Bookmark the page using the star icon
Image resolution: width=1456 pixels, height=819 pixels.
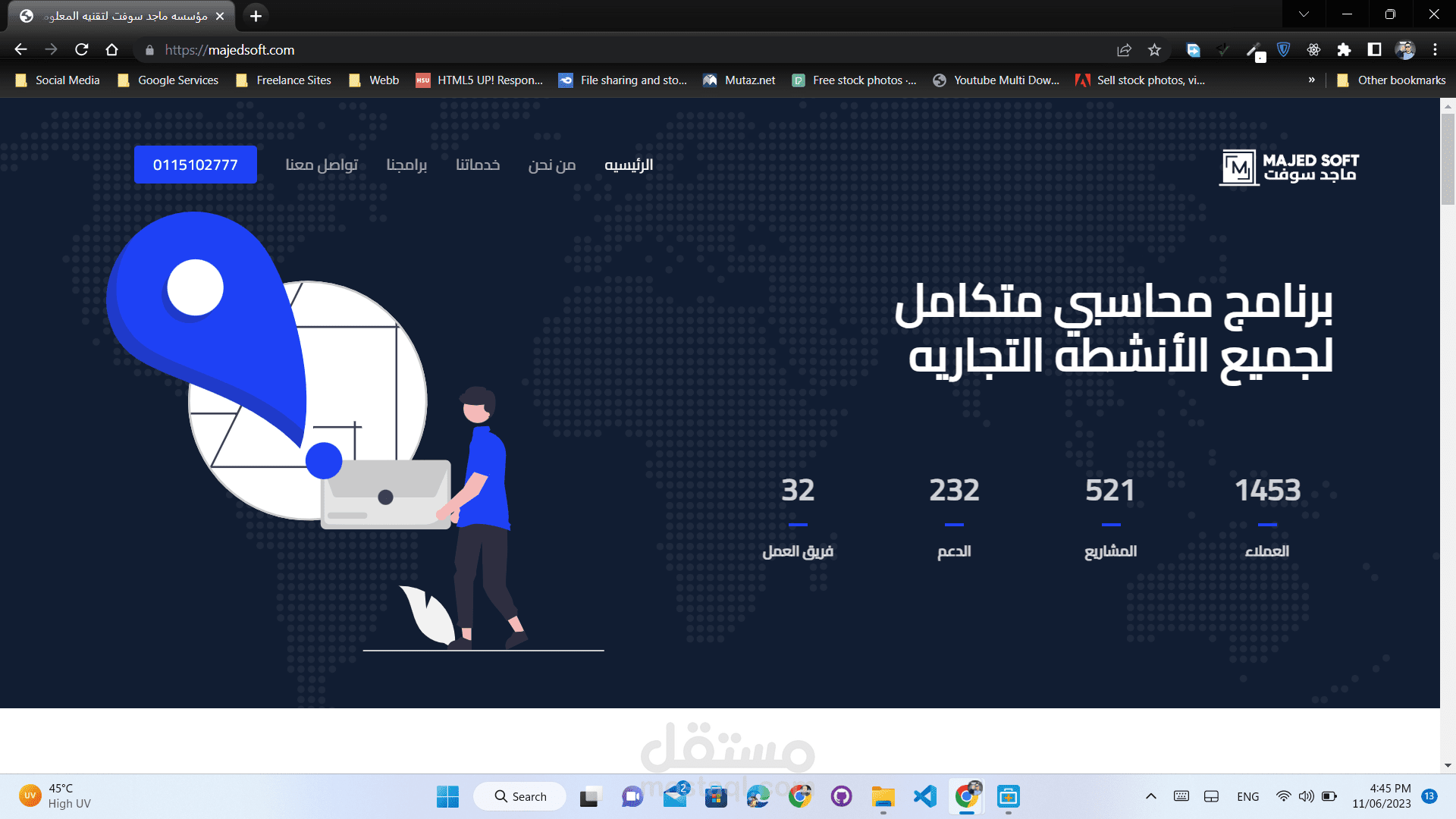pyautogui.click(x=1155, y=50)
